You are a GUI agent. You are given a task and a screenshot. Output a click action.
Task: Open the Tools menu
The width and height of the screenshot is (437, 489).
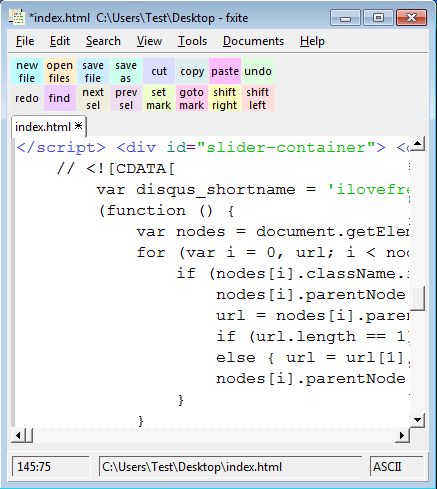click(x=192, y=41)
